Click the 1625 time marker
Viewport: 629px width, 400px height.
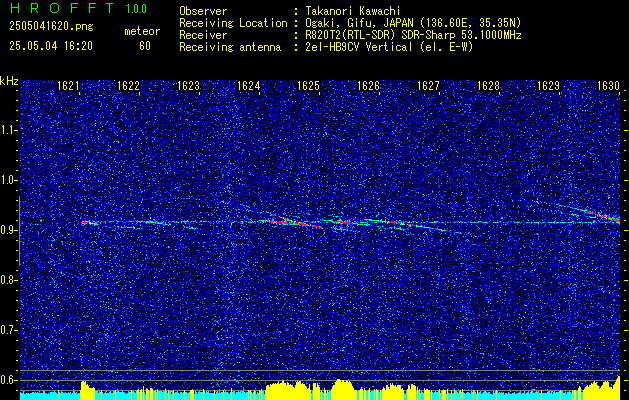click(x=308, y=86)
